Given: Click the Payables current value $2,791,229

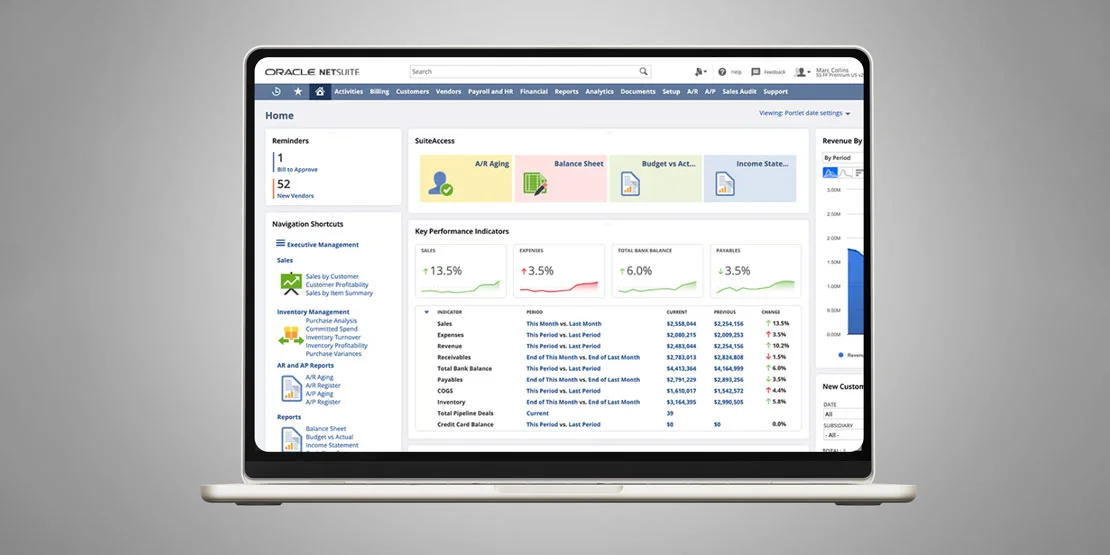Looking at the screenshot, I should [681, 379].
